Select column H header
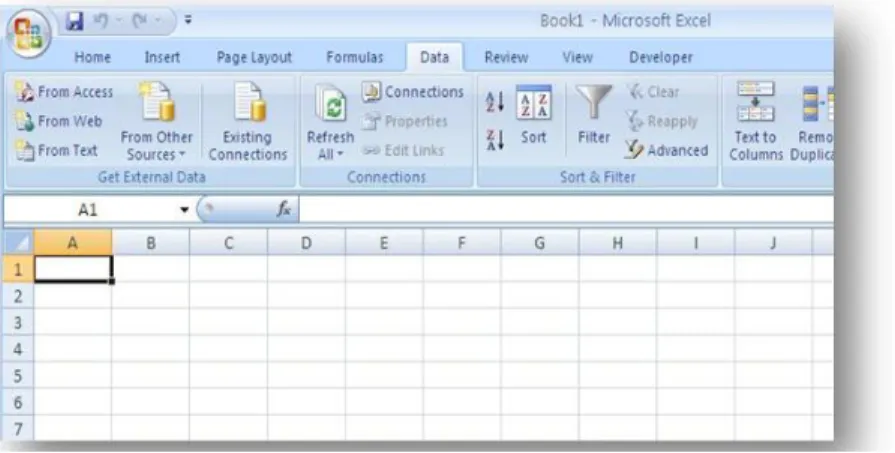Image resolution: width=895 pixels, height=453 pixels. [618, 243]
